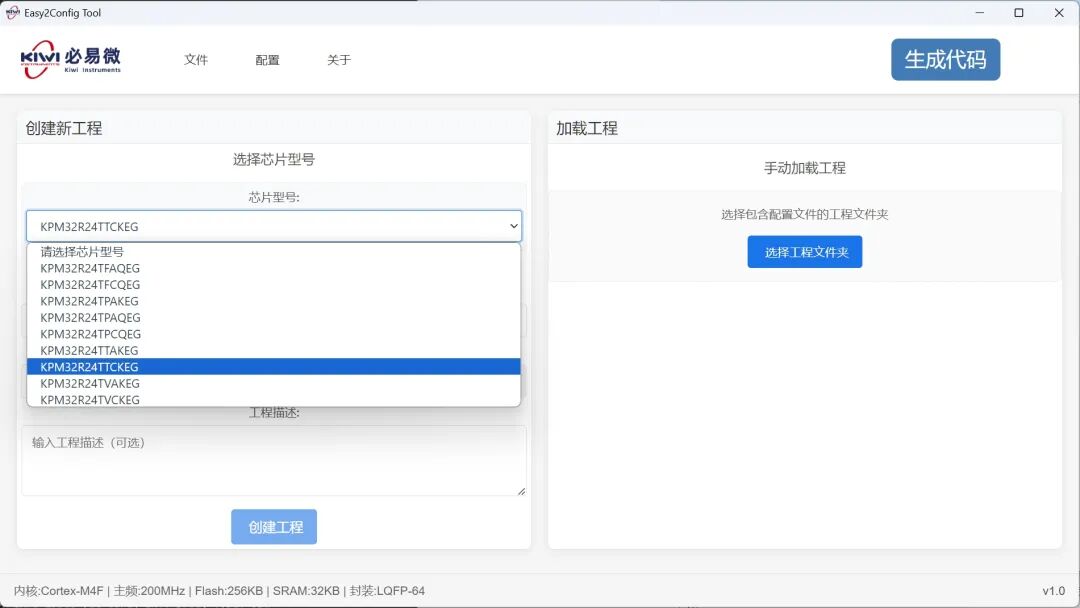Click the 选择芯片型号 heading text
The height and width of the screenshot is (608, 1080).
(x=273, y=160)
